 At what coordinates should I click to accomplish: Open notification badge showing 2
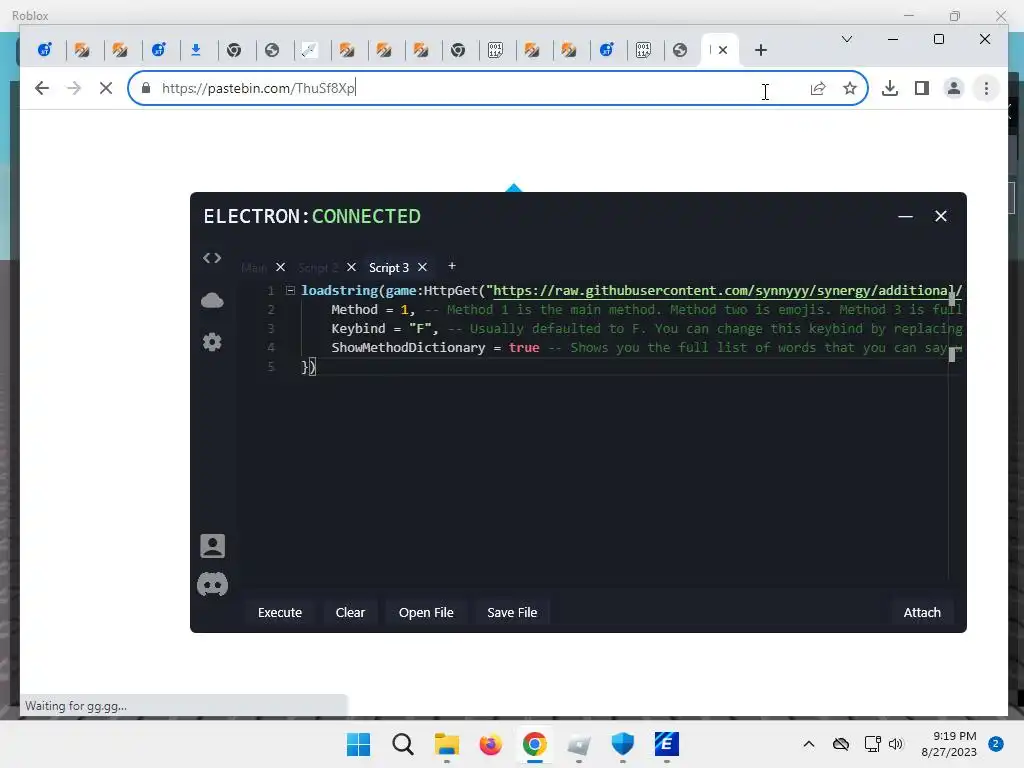pos(996,744)
